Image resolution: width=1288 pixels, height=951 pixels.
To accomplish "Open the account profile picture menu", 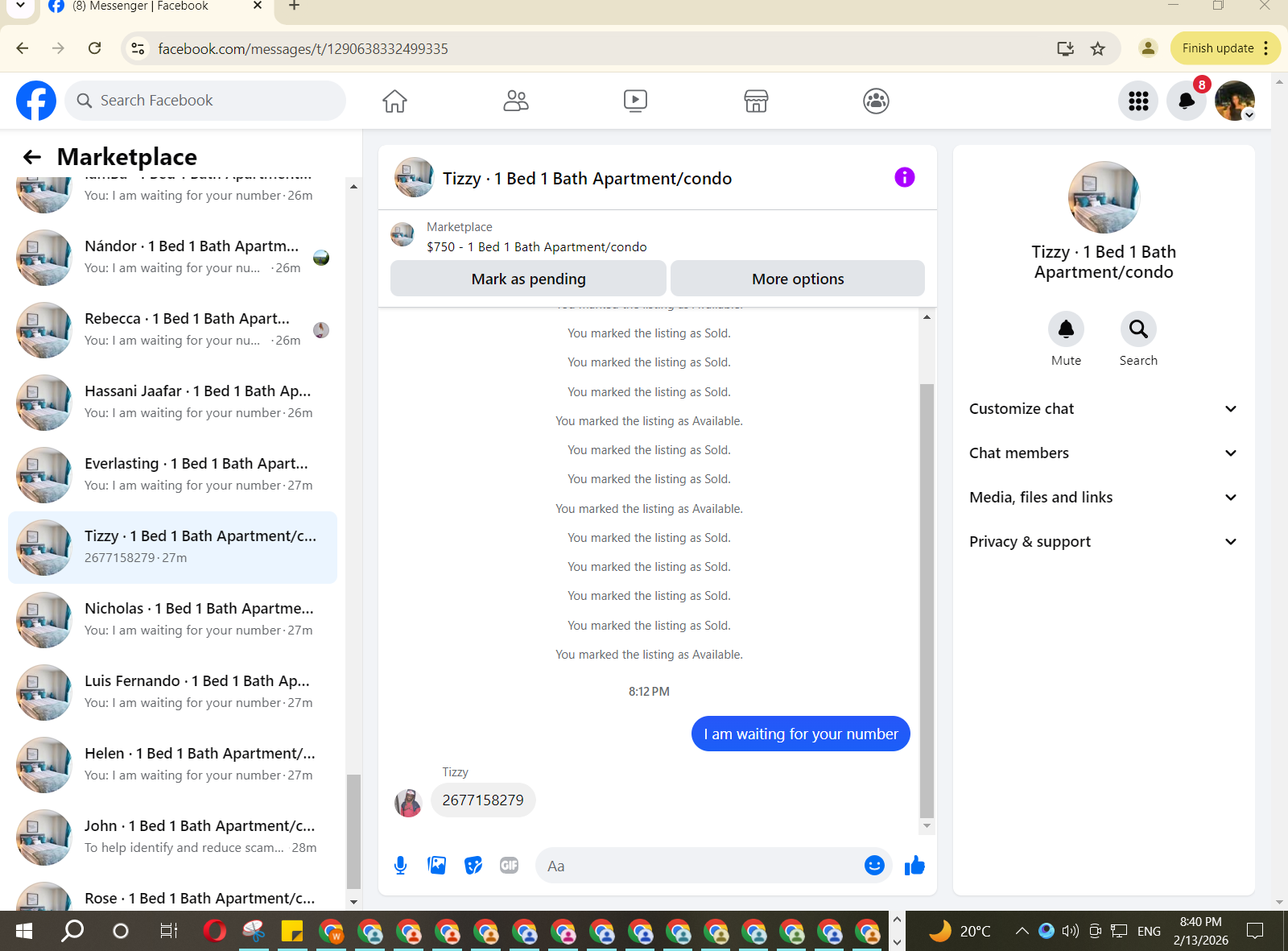I will click(1235, 101).
